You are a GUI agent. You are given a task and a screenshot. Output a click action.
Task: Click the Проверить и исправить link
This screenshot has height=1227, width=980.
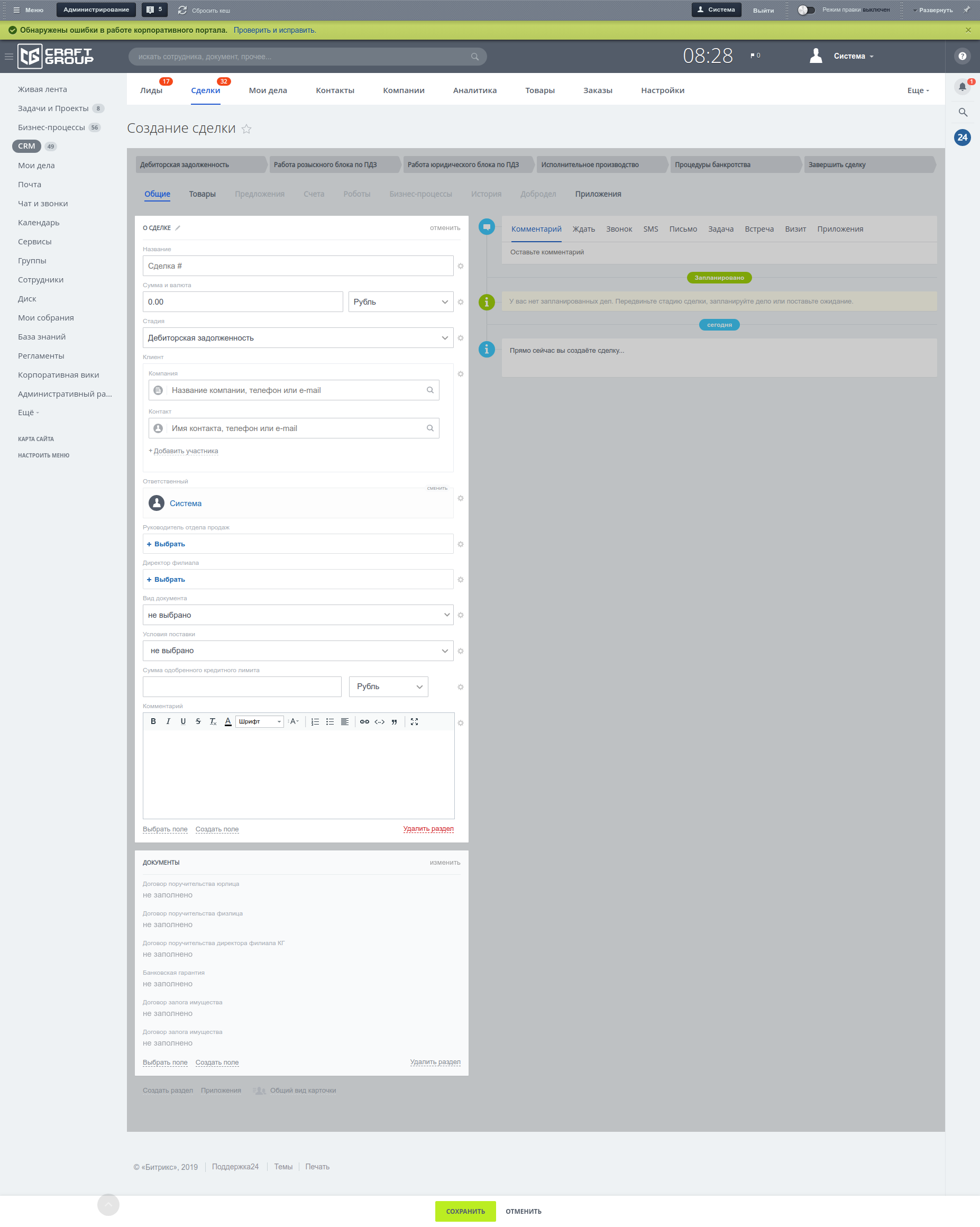(274, 30)
